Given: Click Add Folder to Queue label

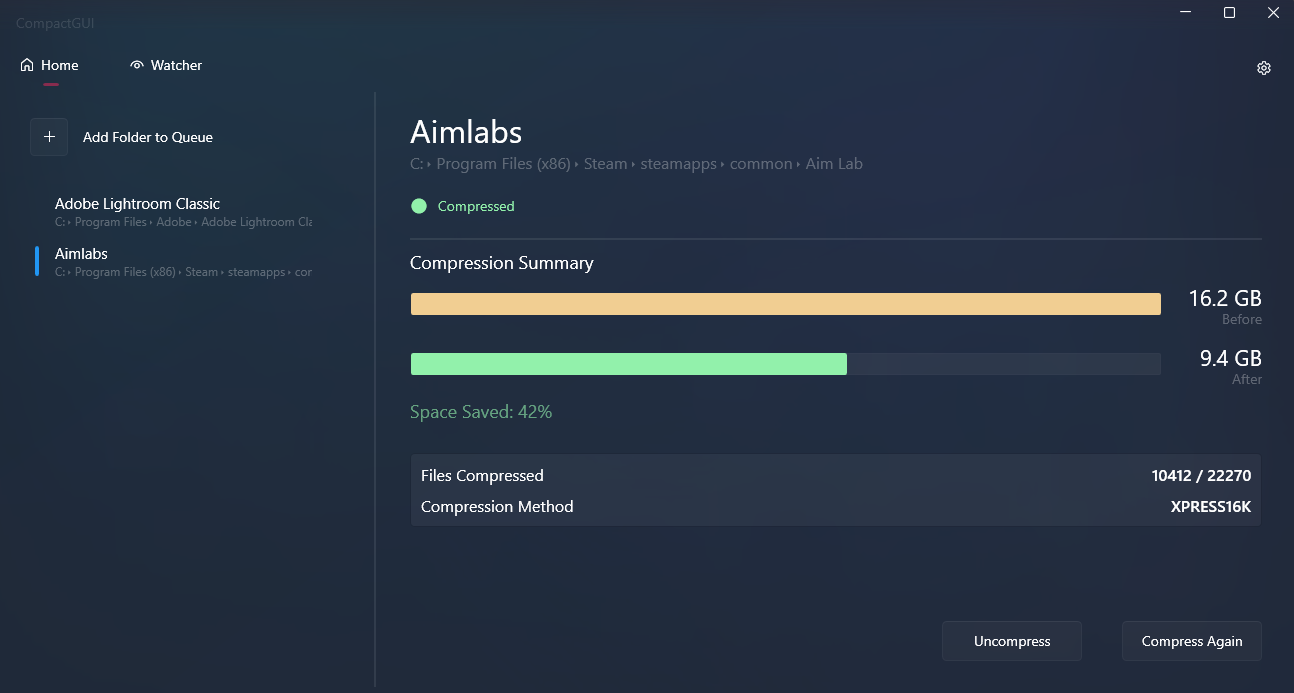Looking at the screenshot, I should [148, 137].
